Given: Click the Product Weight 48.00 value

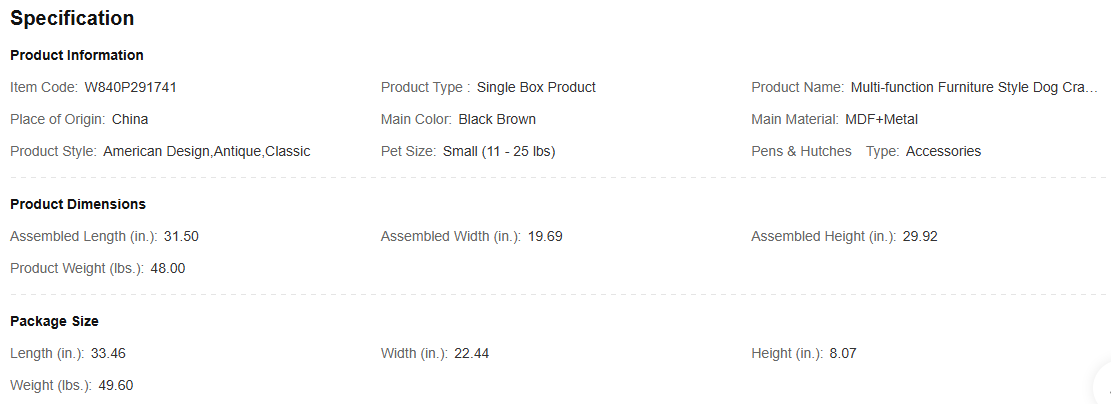Looking at the screenshot, I should (168, 268).
